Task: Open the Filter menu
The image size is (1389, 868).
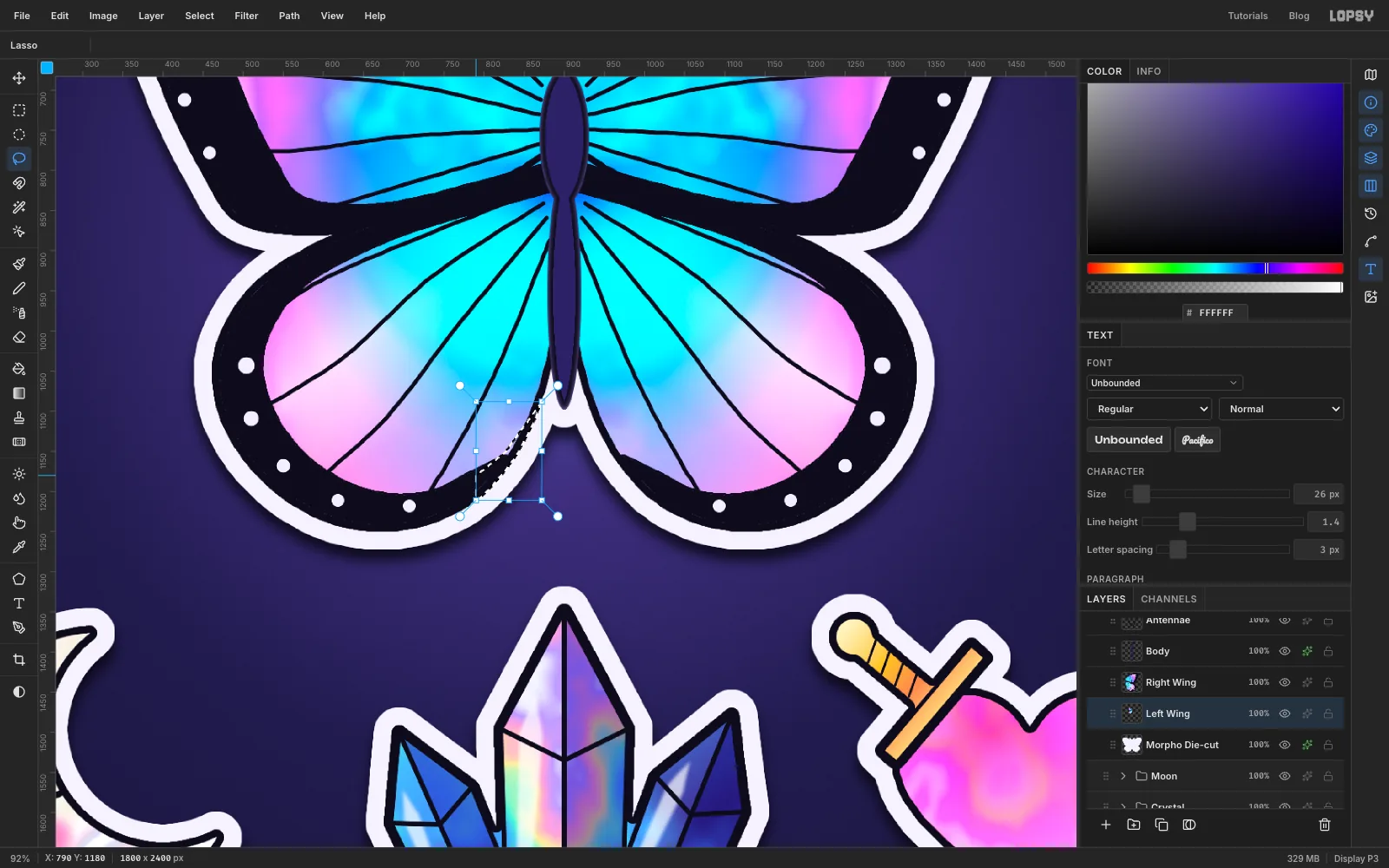Action: (247, 16)
